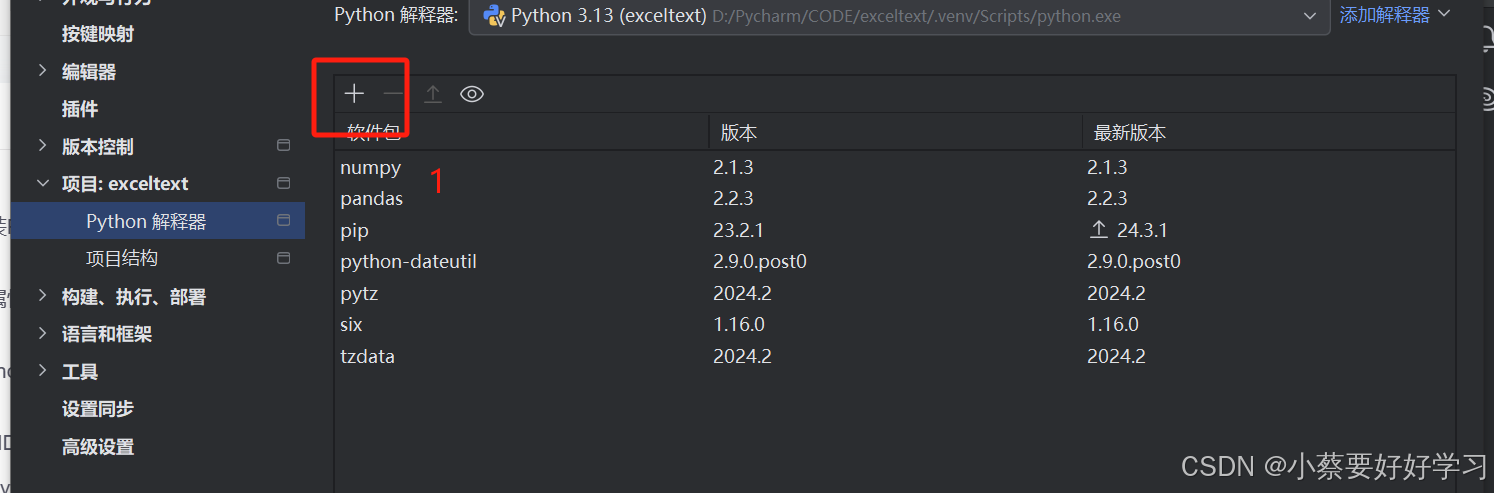Click project-level icon beside 版本控制
This screenshot has width=1494, height=493.
coord(284,146)
